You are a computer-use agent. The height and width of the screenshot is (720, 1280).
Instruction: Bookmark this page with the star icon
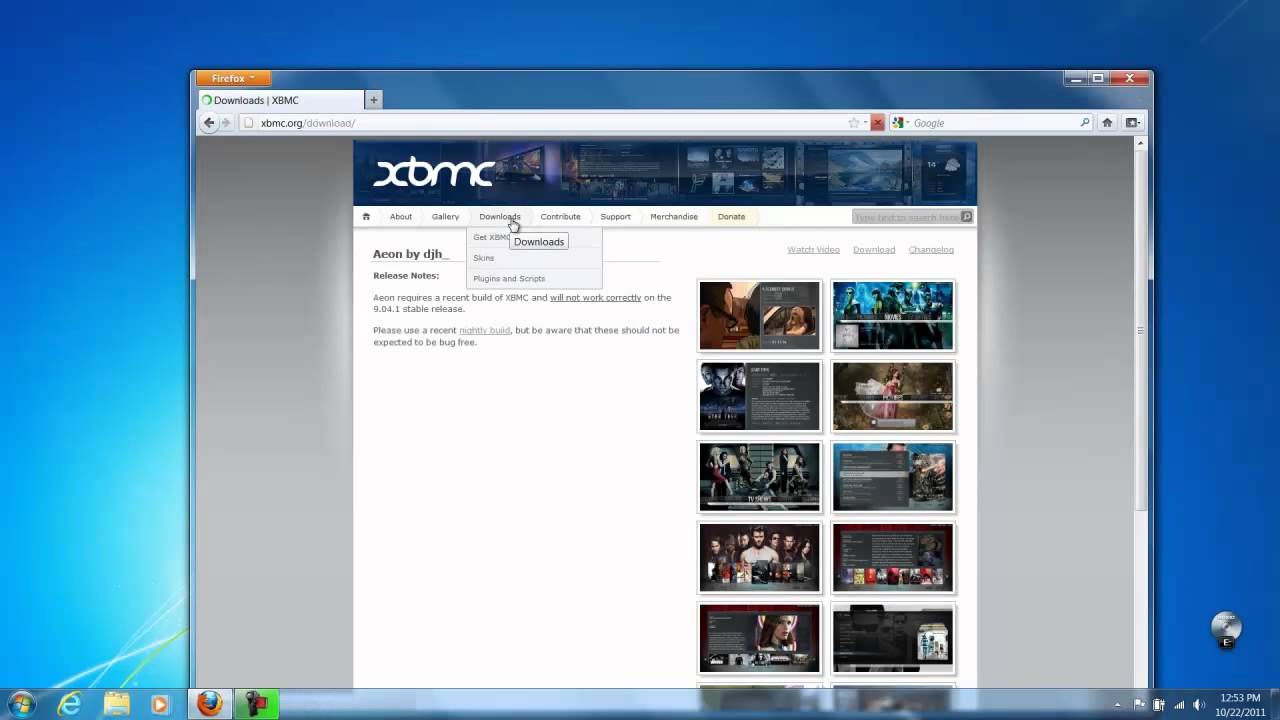click(x=854, y=123)
